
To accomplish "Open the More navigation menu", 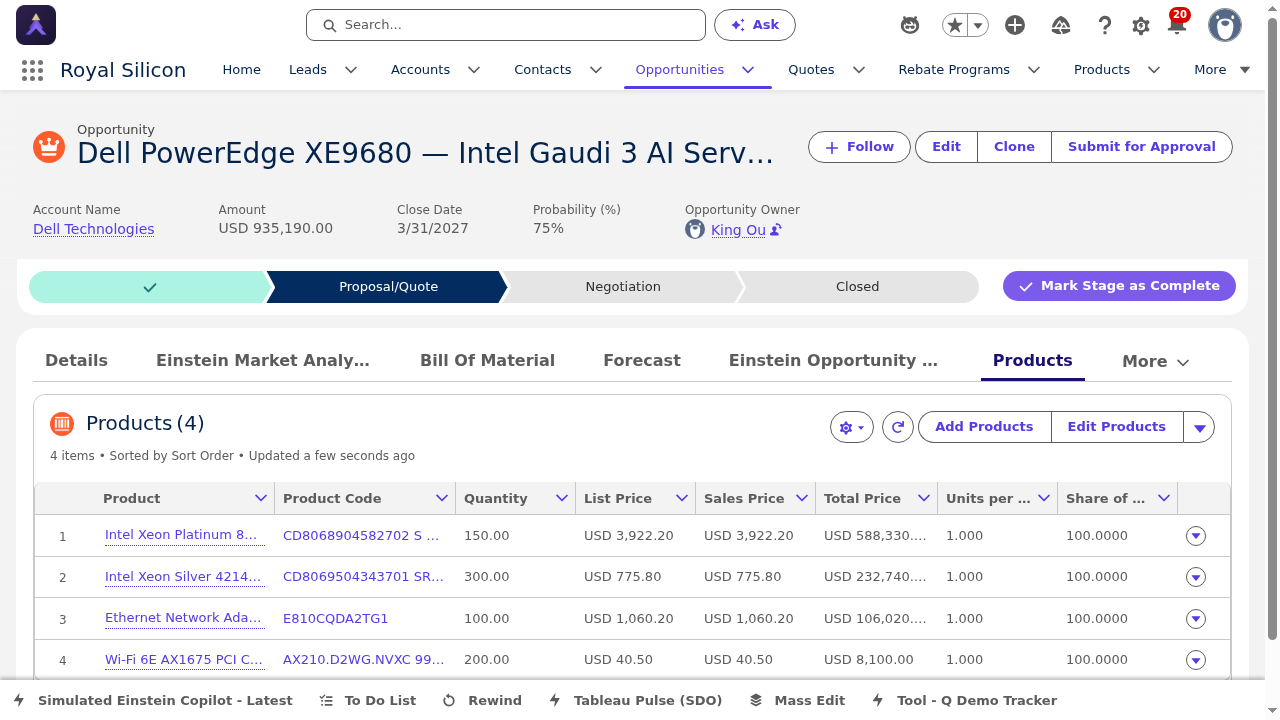I will (1222, 70).
